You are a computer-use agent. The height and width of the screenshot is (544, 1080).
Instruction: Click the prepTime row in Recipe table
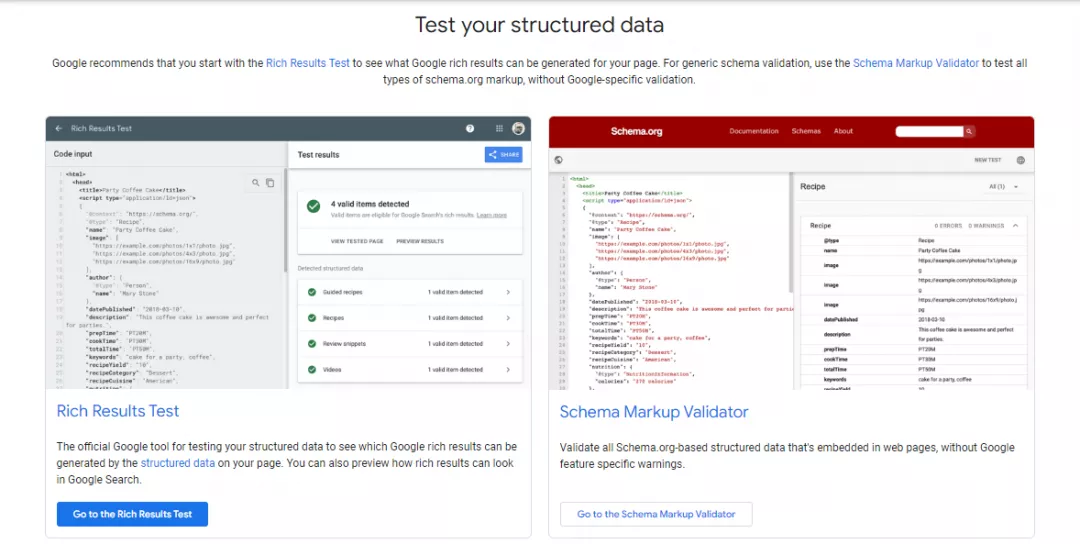[913, 349]
